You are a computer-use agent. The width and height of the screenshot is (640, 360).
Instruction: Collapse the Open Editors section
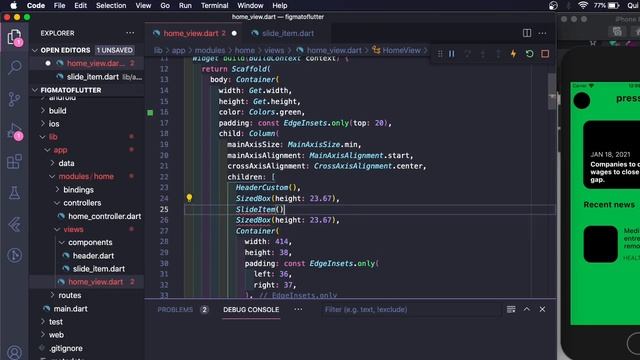pyautogui.click(x=35, y=50)
